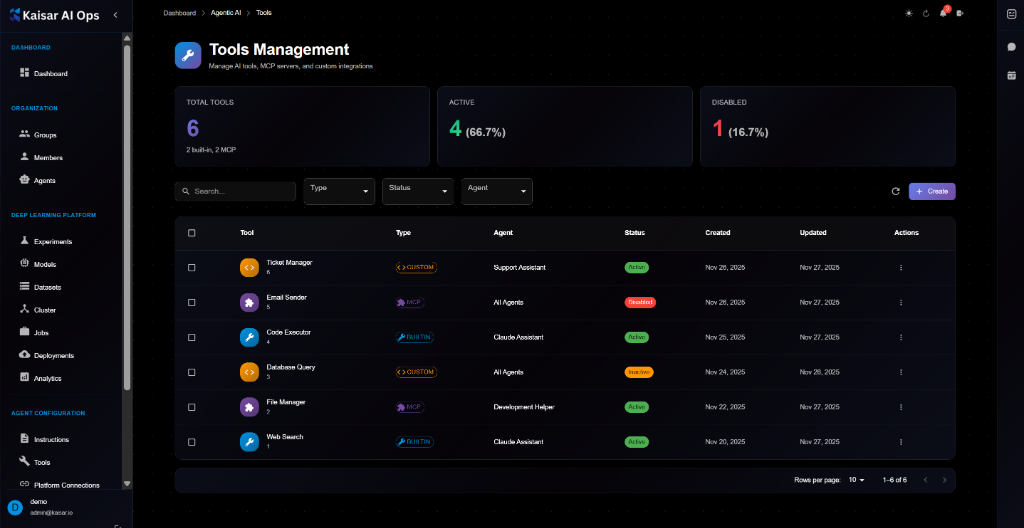
Task: Go to previous page arrow in pagination
Action: (925, 480)
